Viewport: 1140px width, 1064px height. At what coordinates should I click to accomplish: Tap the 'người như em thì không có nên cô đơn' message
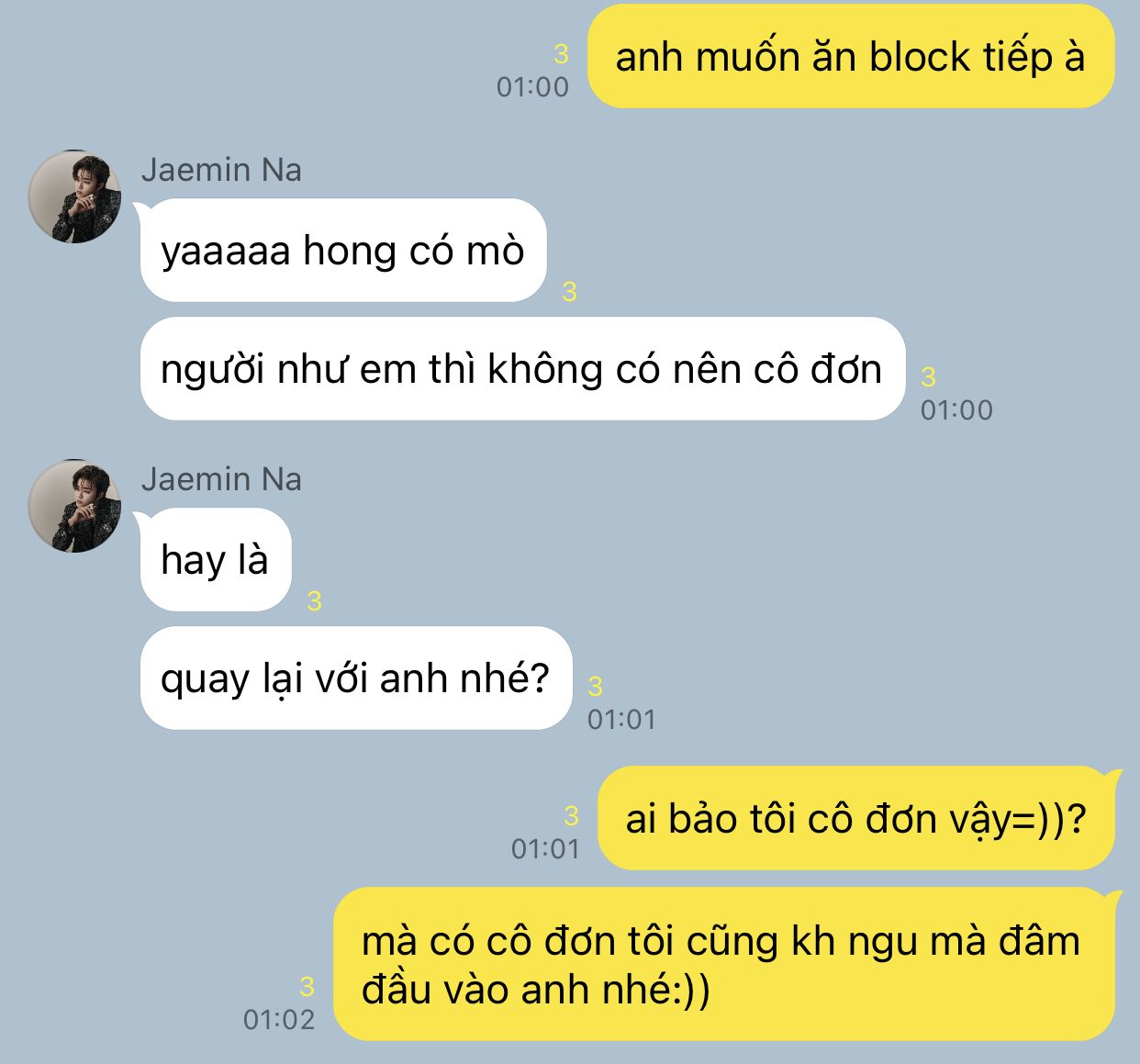[x=522, y=369]
